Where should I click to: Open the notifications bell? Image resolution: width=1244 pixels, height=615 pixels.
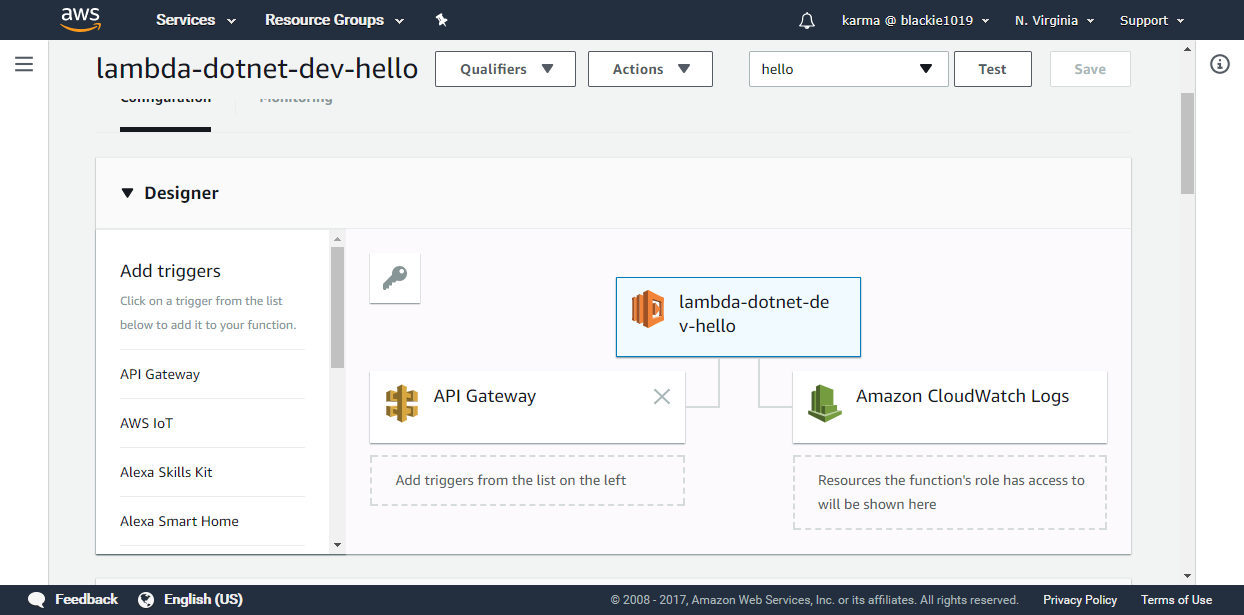807,21
